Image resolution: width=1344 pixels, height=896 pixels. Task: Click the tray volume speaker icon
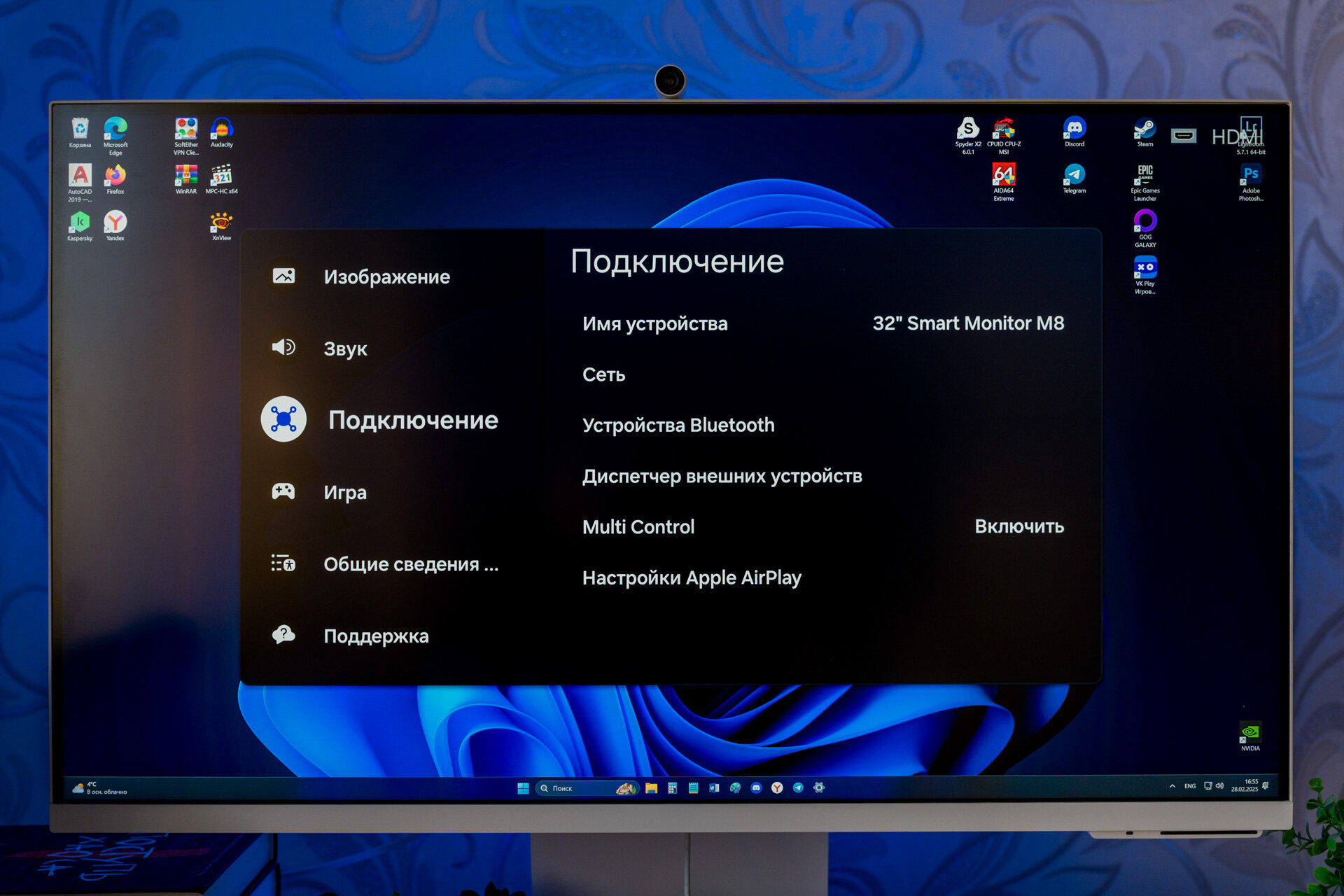1219,786
